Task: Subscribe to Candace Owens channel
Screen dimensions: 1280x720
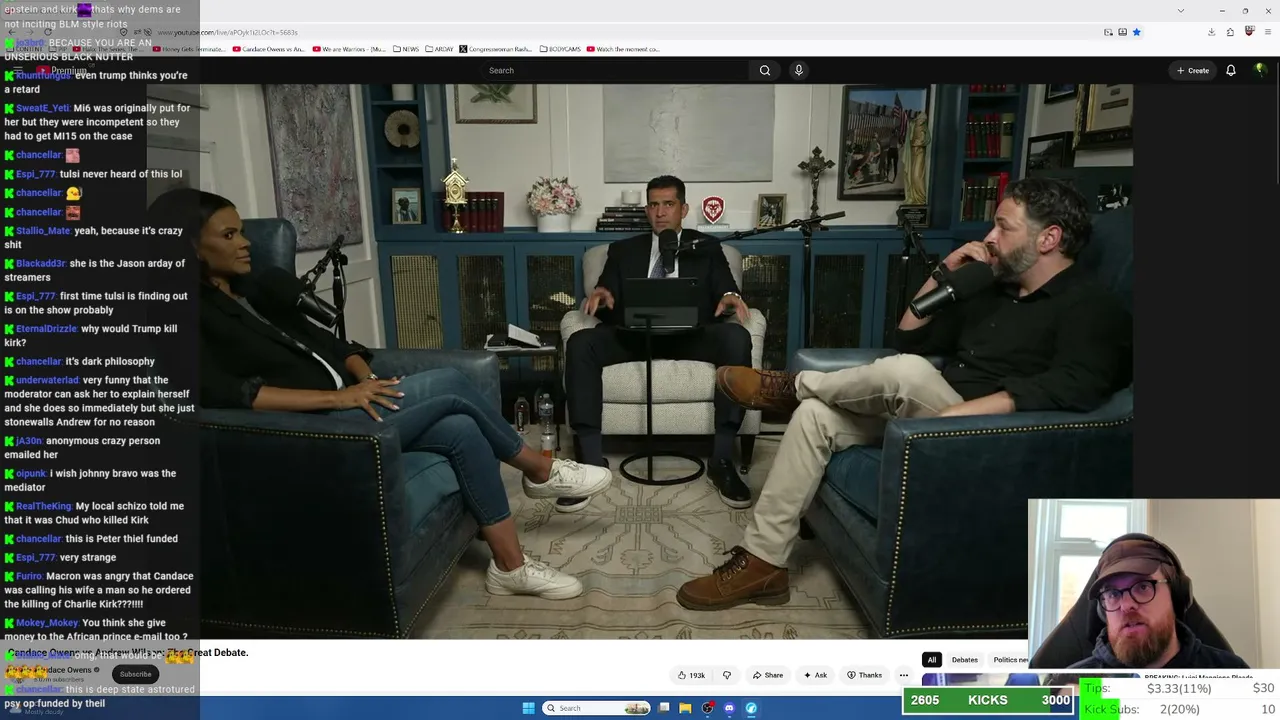Action: [135, 674]
